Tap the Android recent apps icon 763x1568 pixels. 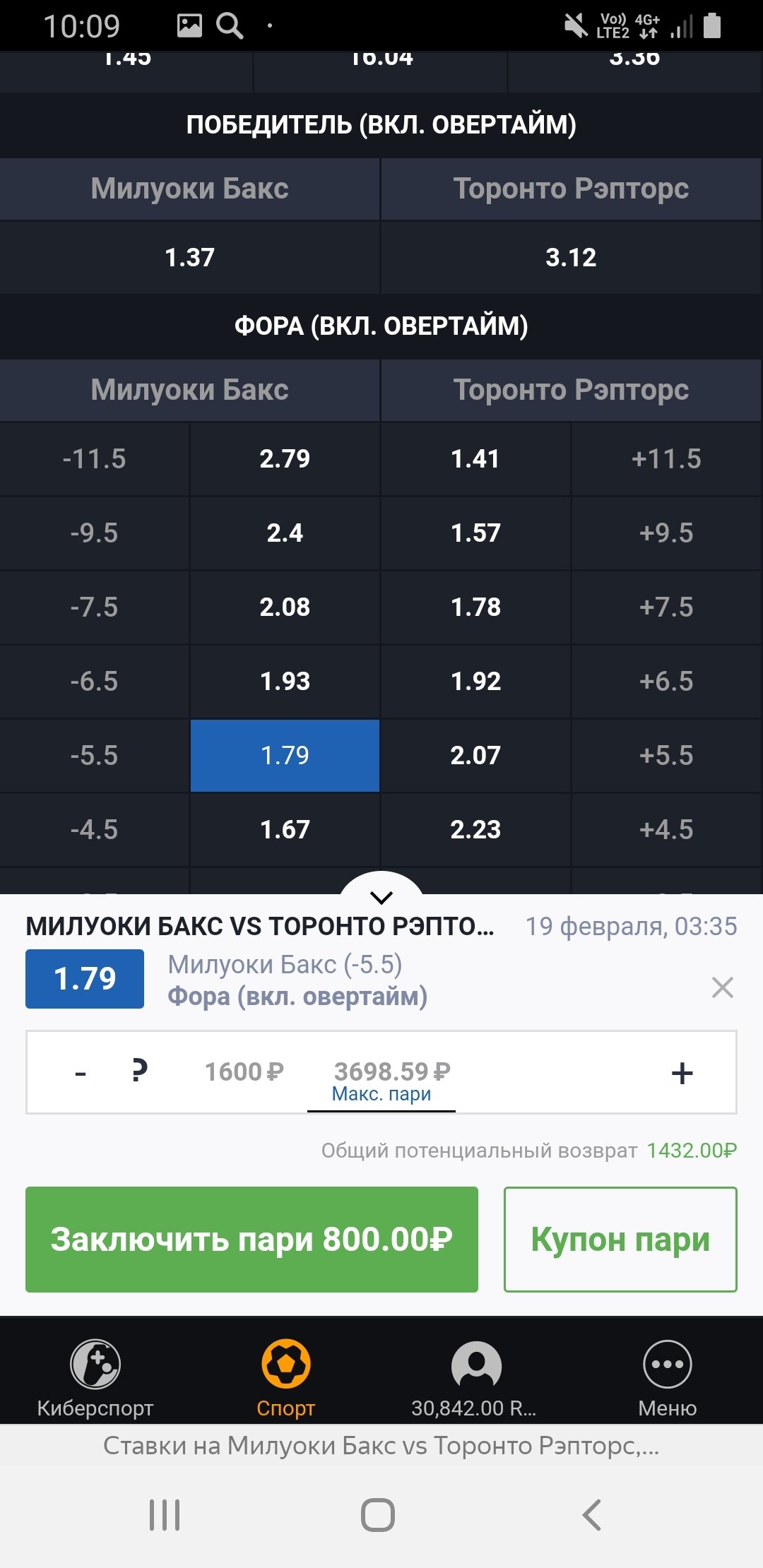tap(165, 1515)
